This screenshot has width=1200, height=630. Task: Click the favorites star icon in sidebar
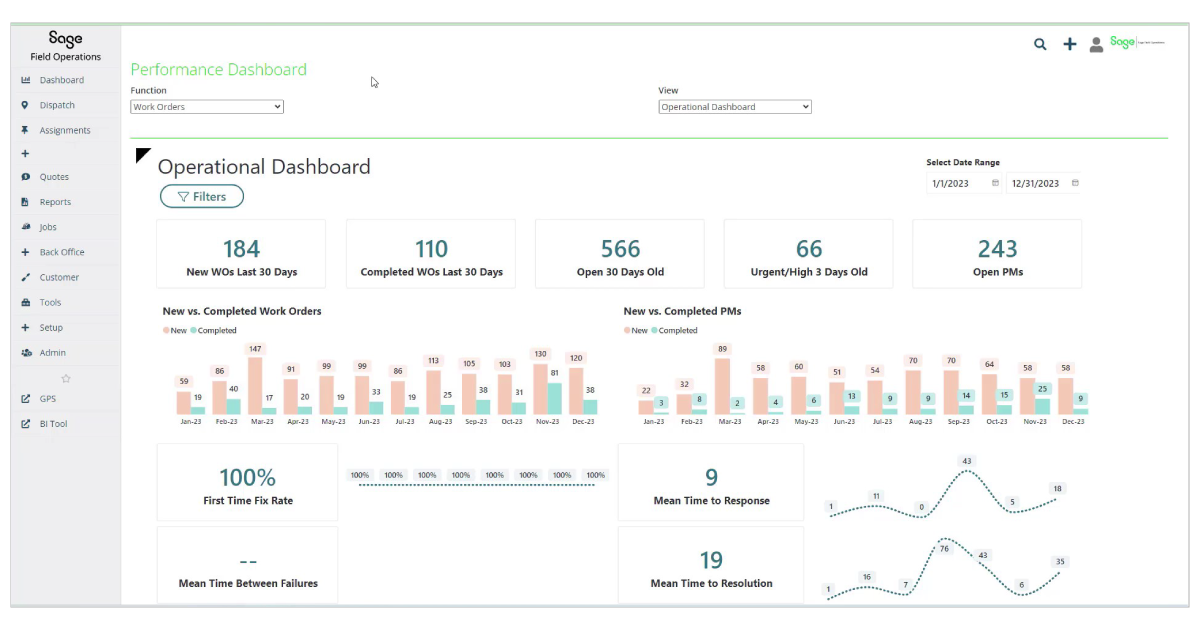pyautogui.click(x=66, y=378)
